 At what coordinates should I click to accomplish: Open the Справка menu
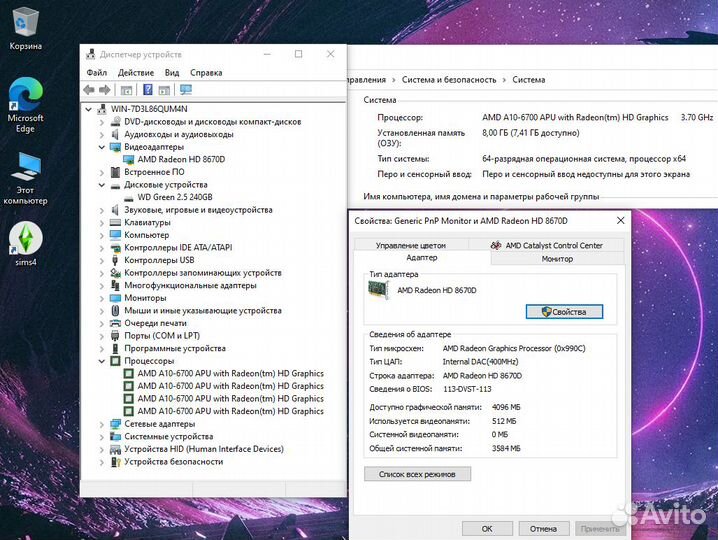point(206,73)
